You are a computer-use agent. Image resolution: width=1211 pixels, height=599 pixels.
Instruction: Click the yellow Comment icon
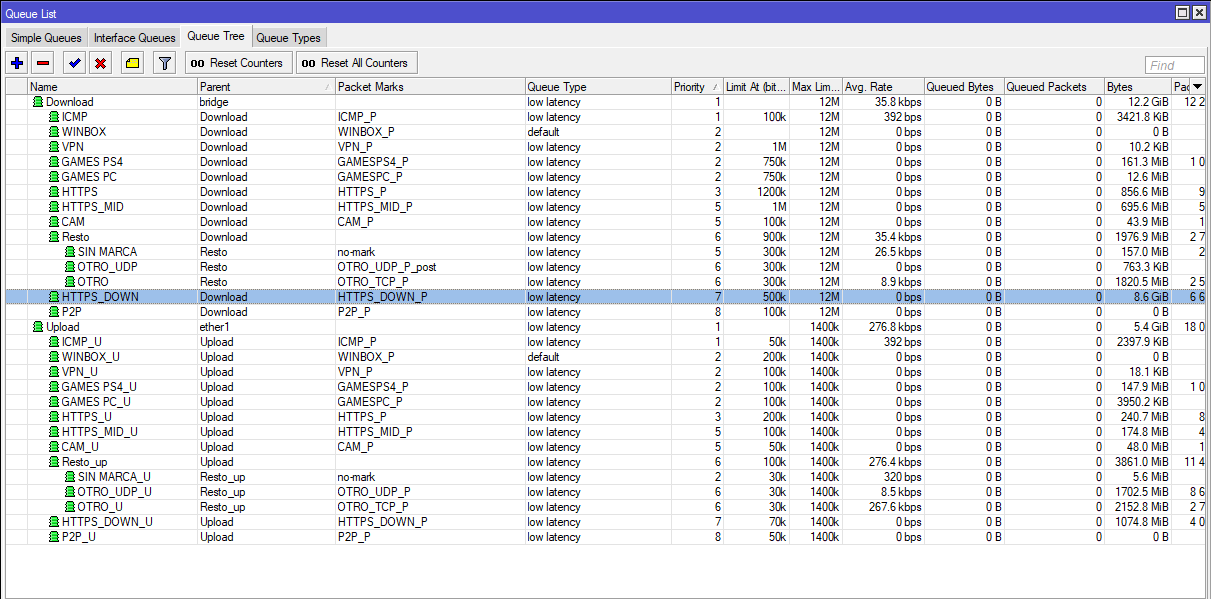pyautogui.click(x=132, y=63)
